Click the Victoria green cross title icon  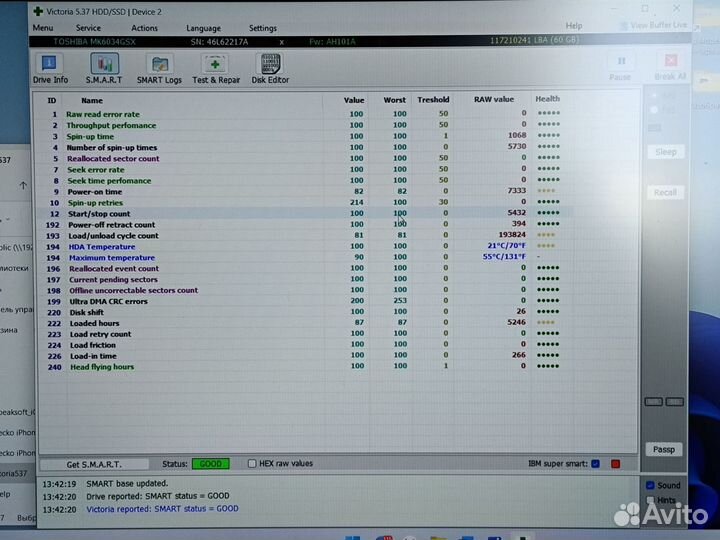(x=38, y=11)
